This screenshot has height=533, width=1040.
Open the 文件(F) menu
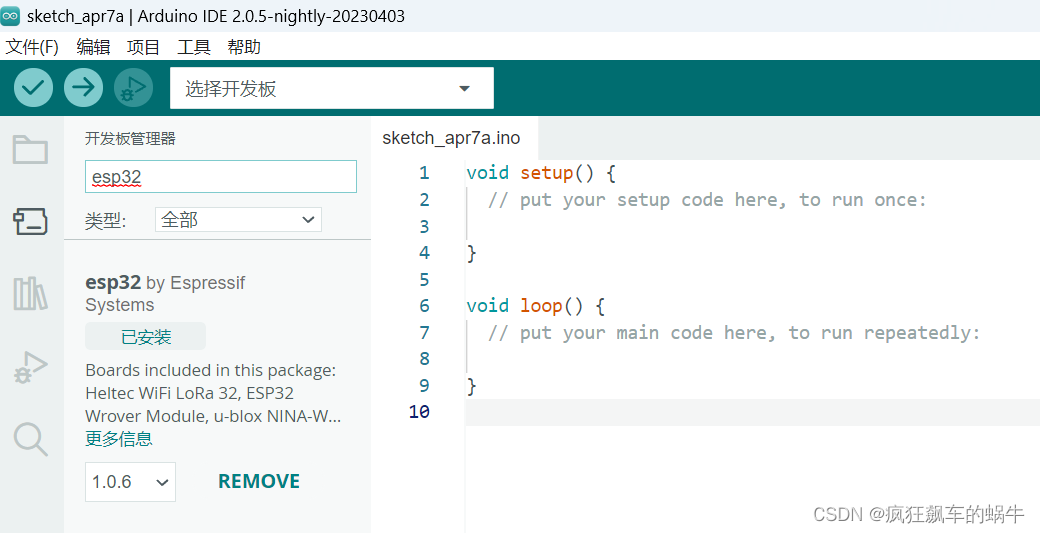32,47
